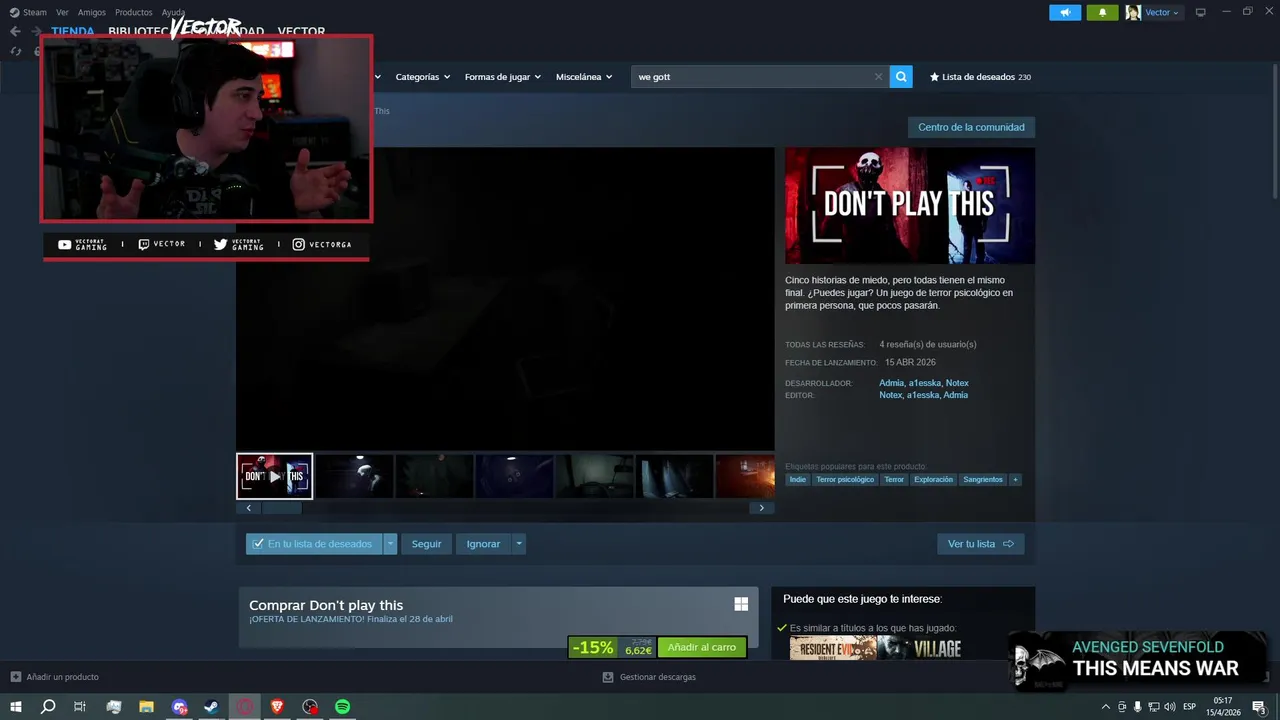Click the Windows platform icon in purchase box
This screenshot has width=1280, height=720.
pyautogui.click(x=741, y=604)
